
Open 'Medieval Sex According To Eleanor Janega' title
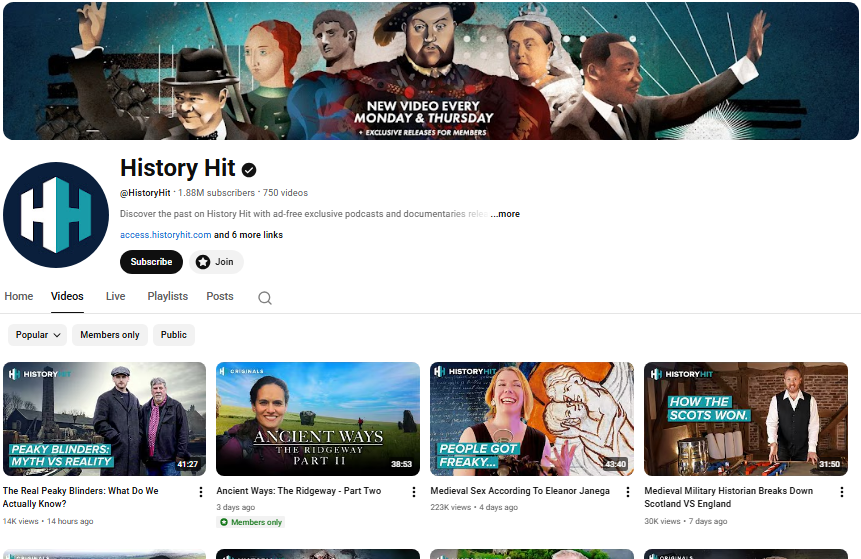pyautogui.click(x=520, y=491)
